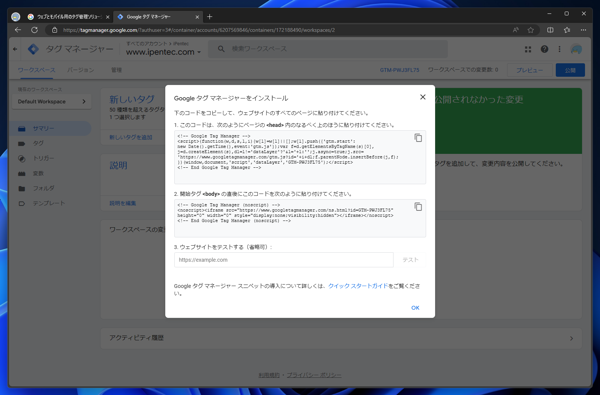Open browser settings and more menu

coord(583,30)
